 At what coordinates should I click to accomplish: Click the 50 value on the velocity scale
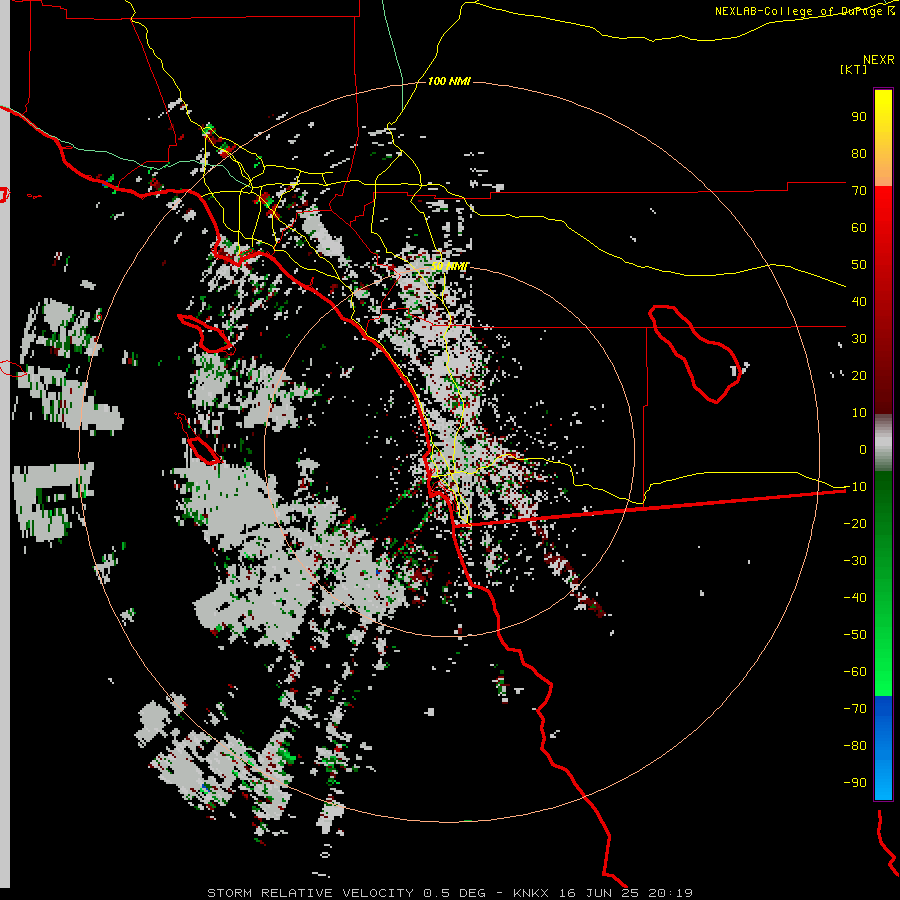(859, 265)
